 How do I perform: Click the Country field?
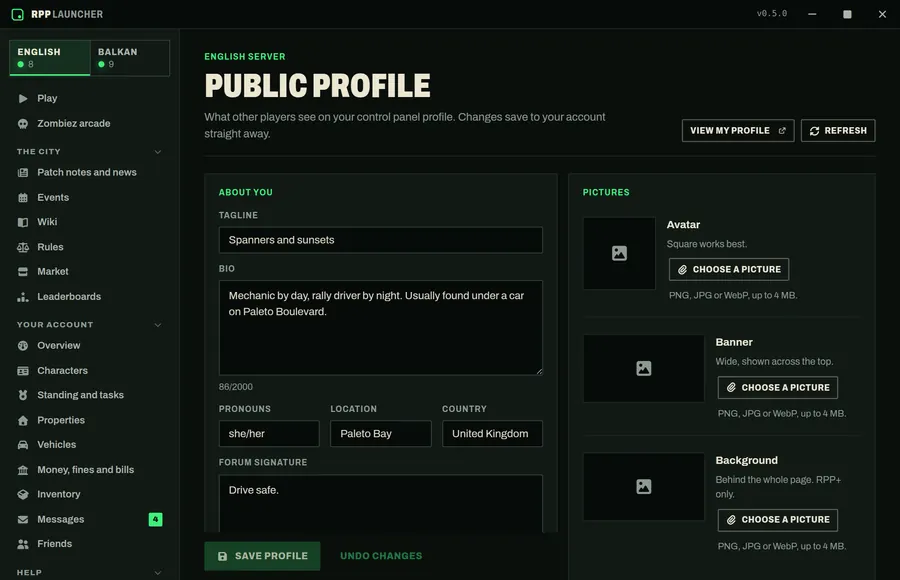coord(492,434)
